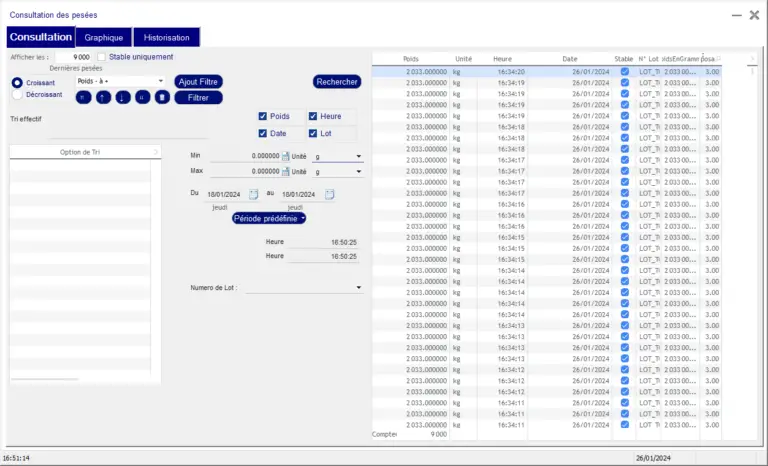
Task: Toggle Stable checkbox in the 16:34:20 row
Action: [x=624, y=72]
